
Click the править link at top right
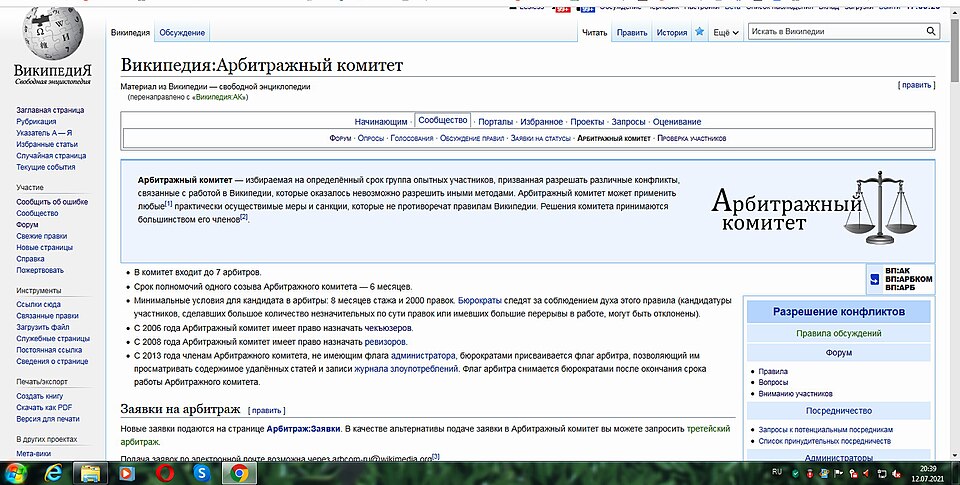pos(917,85)
